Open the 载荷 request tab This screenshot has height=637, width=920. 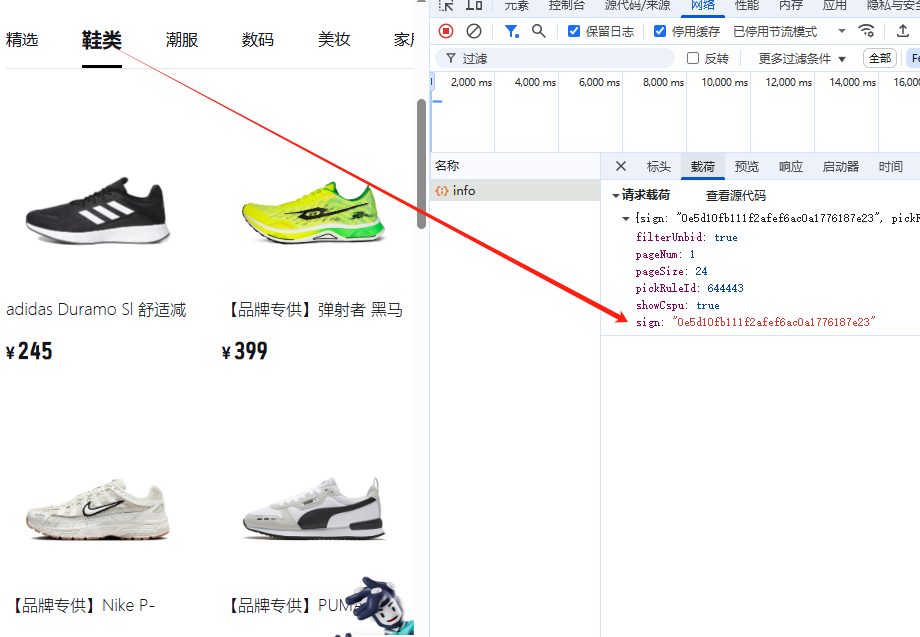(x=703, y=167)
